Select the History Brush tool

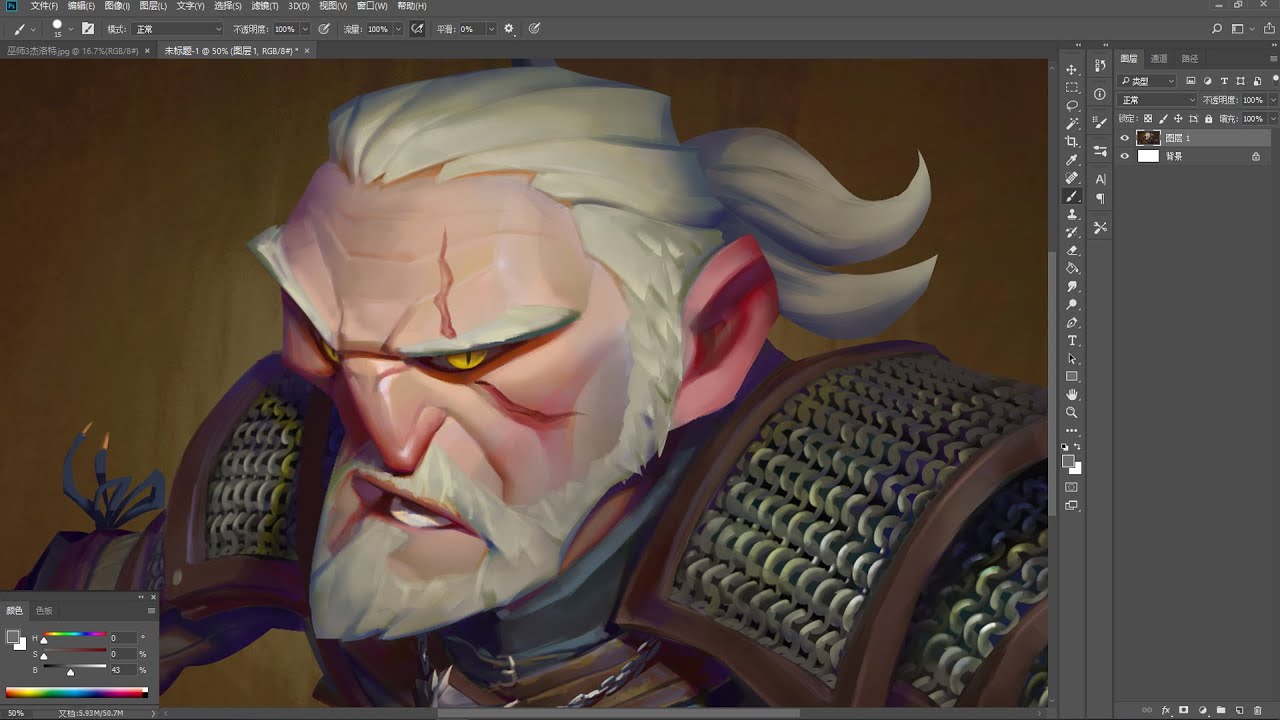(x=1072, y=232)
